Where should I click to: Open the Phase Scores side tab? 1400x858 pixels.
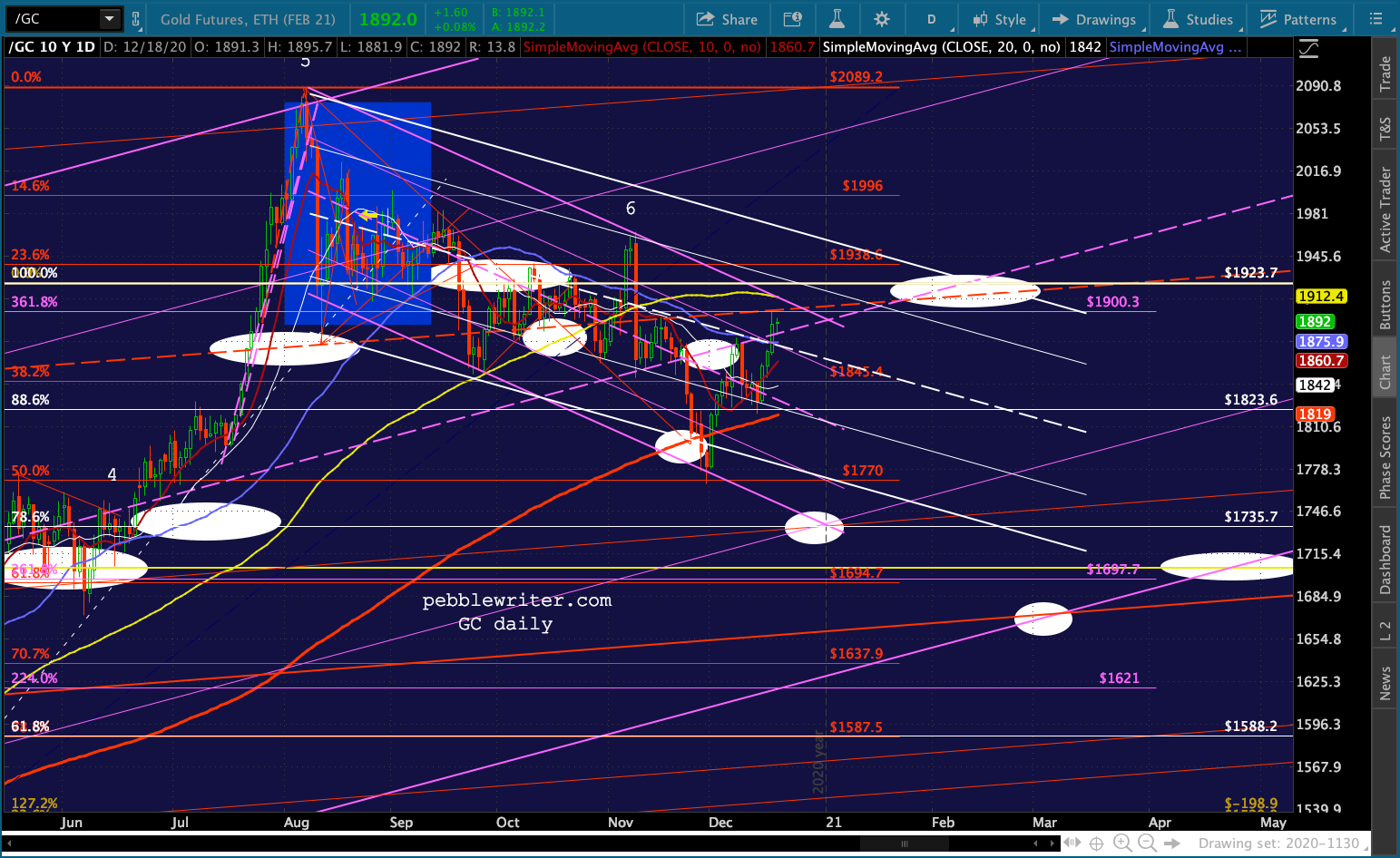click(x=1385, y=458)
